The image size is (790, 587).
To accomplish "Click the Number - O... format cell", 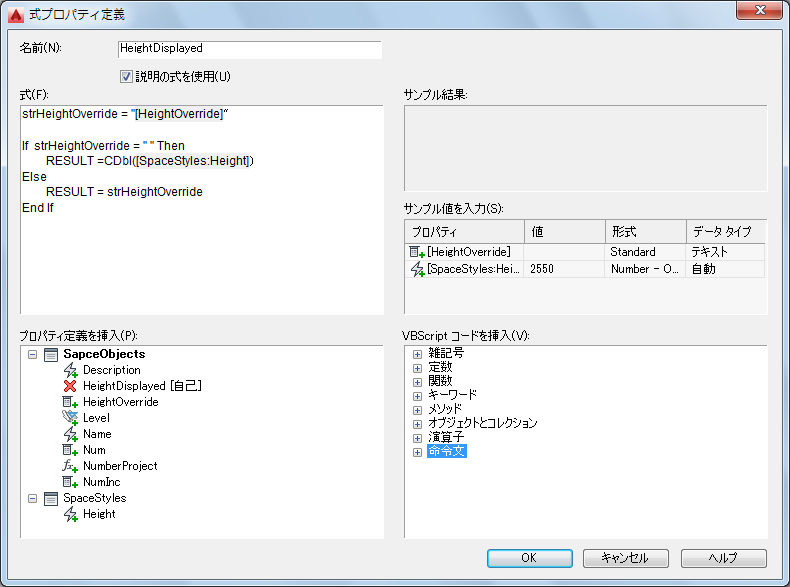I will point(645,269).
